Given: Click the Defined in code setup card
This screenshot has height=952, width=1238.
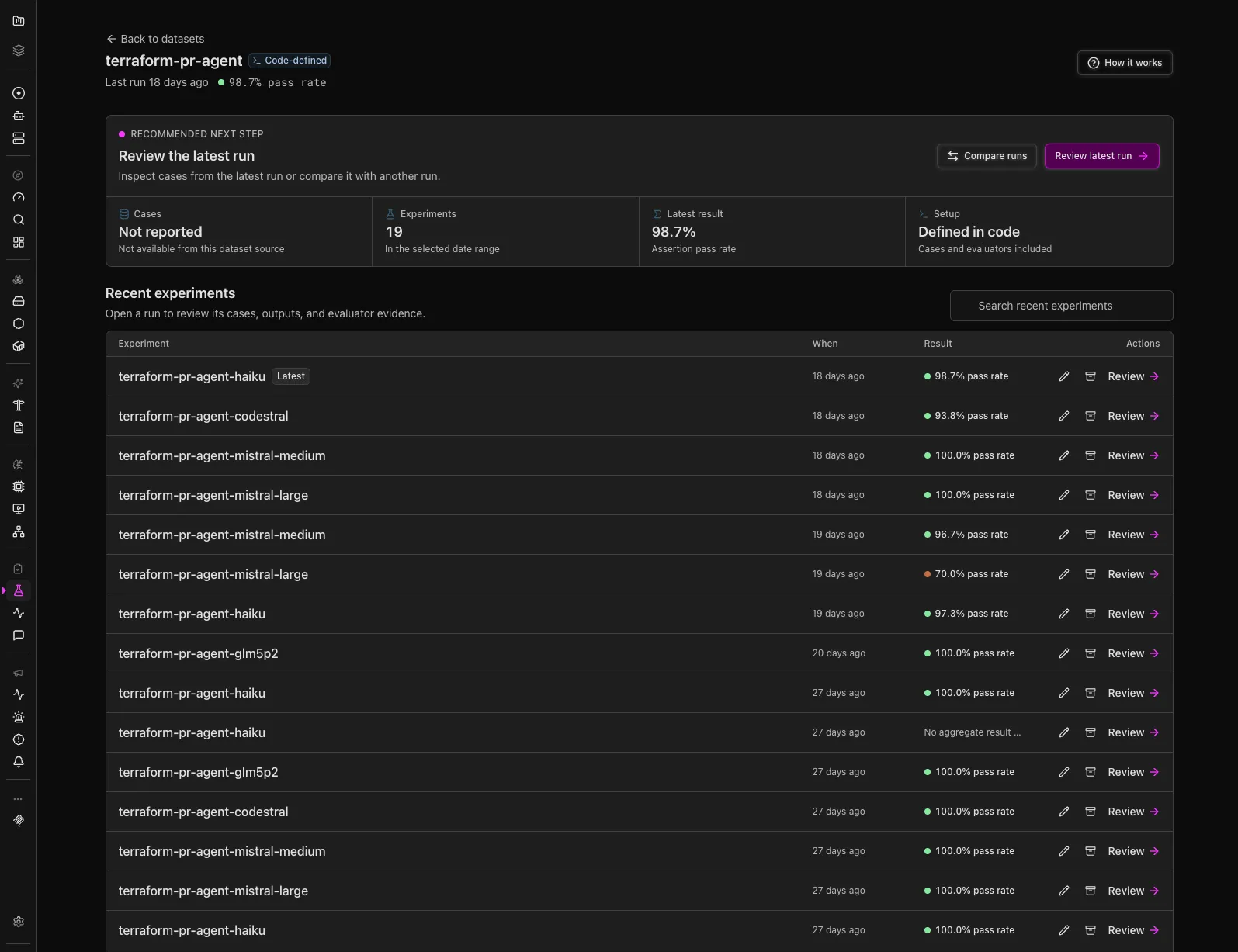Looking at the screenshot, I should pos(1039,231).
